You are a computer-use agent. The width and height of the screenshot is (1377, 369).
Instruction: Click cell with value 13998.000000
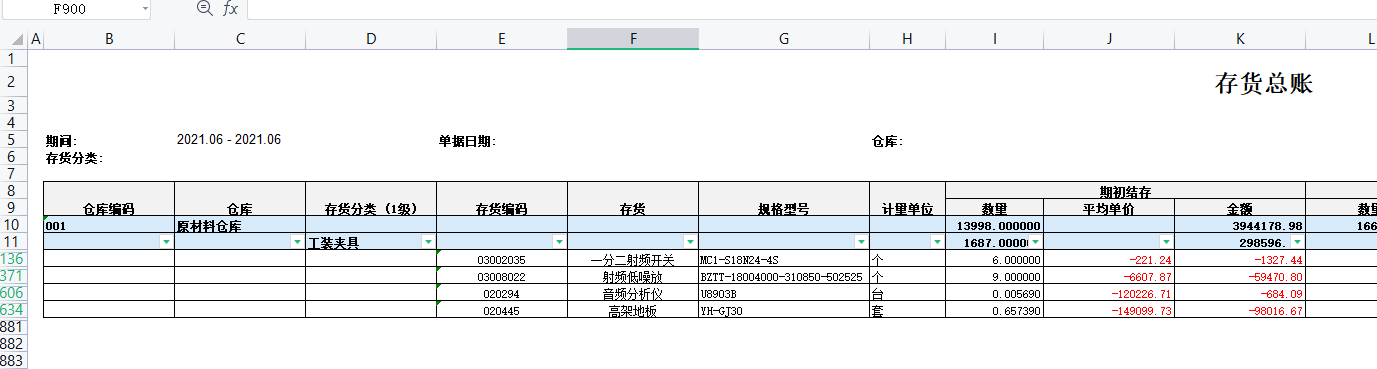995,226
